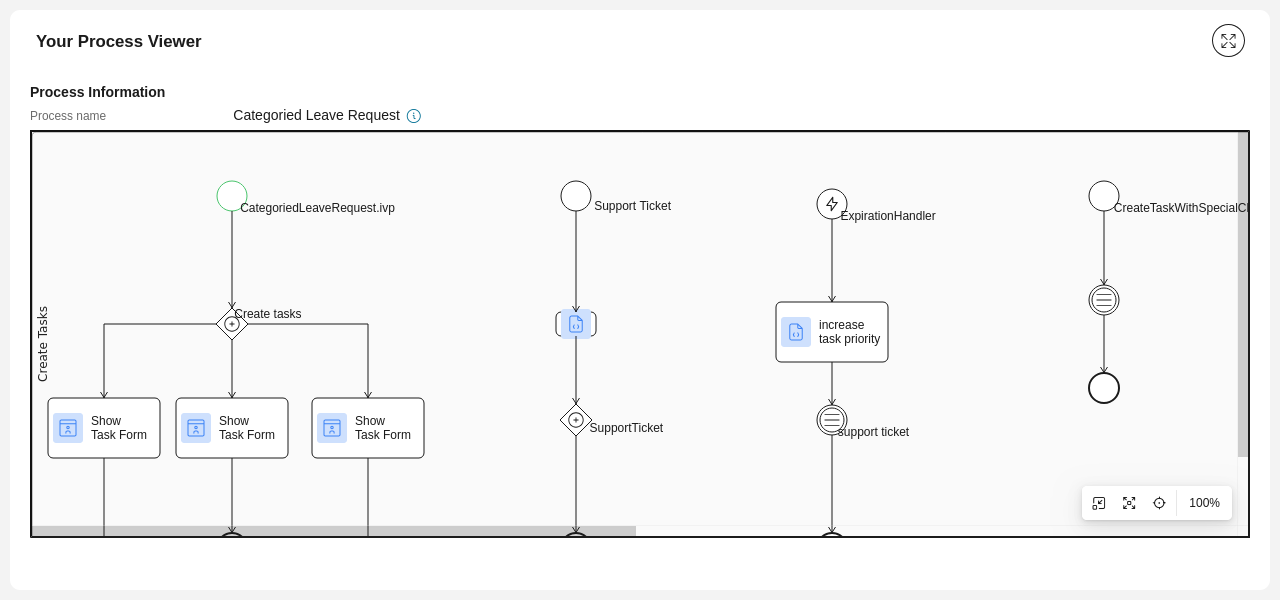Click the script element under Support Ticket

576,324
